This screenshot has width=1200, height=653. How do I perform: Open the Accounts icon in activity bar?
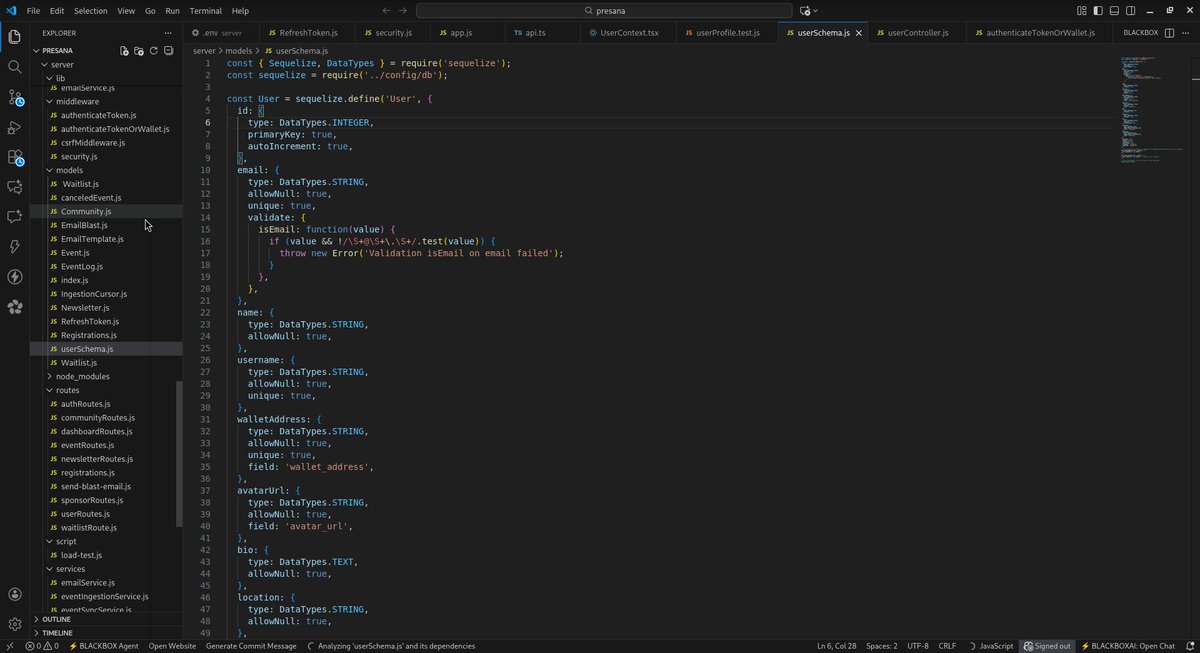[x=15, y=595]
